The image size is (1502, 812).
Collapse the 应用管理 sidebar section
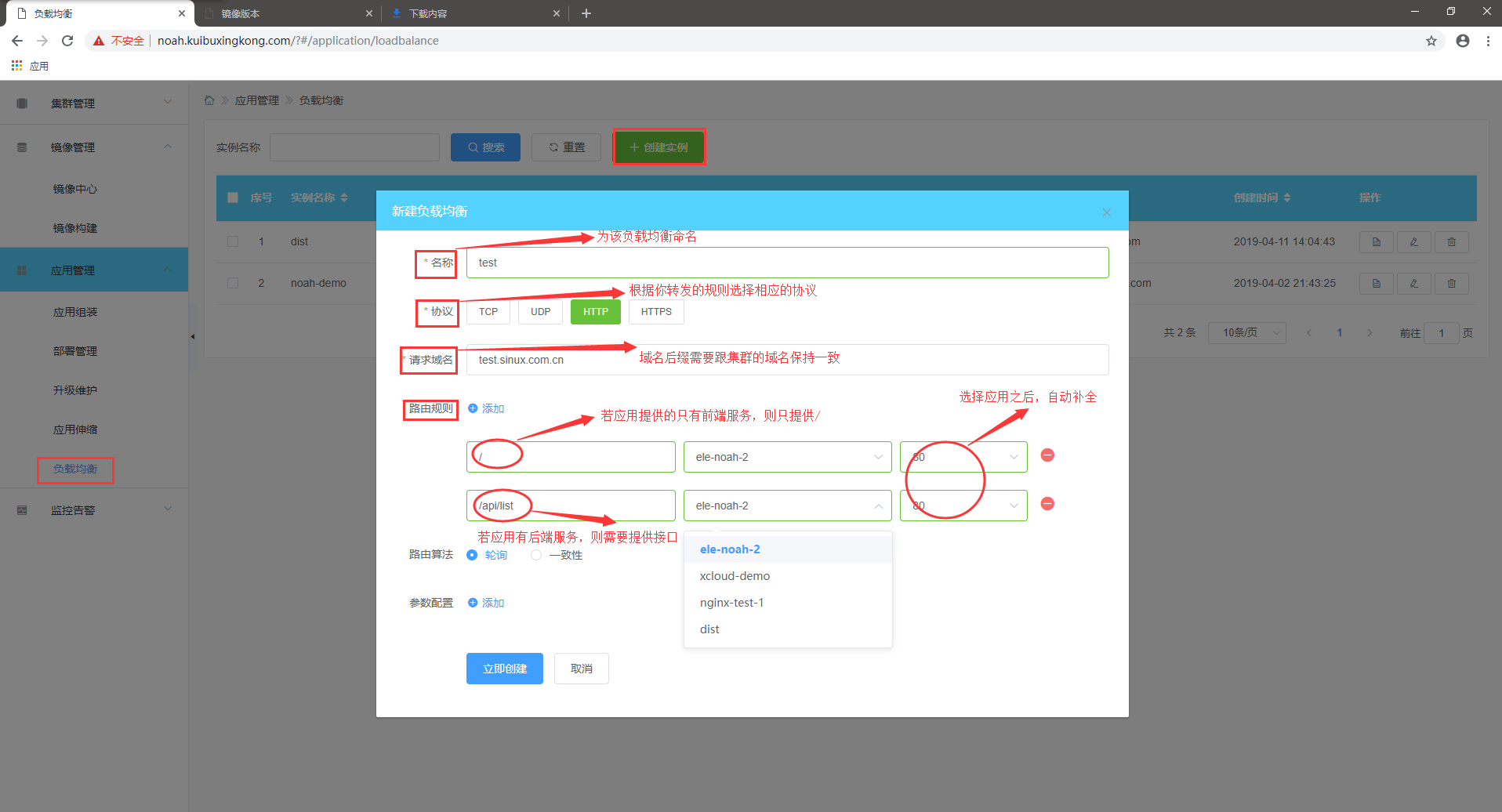(94, 270)
